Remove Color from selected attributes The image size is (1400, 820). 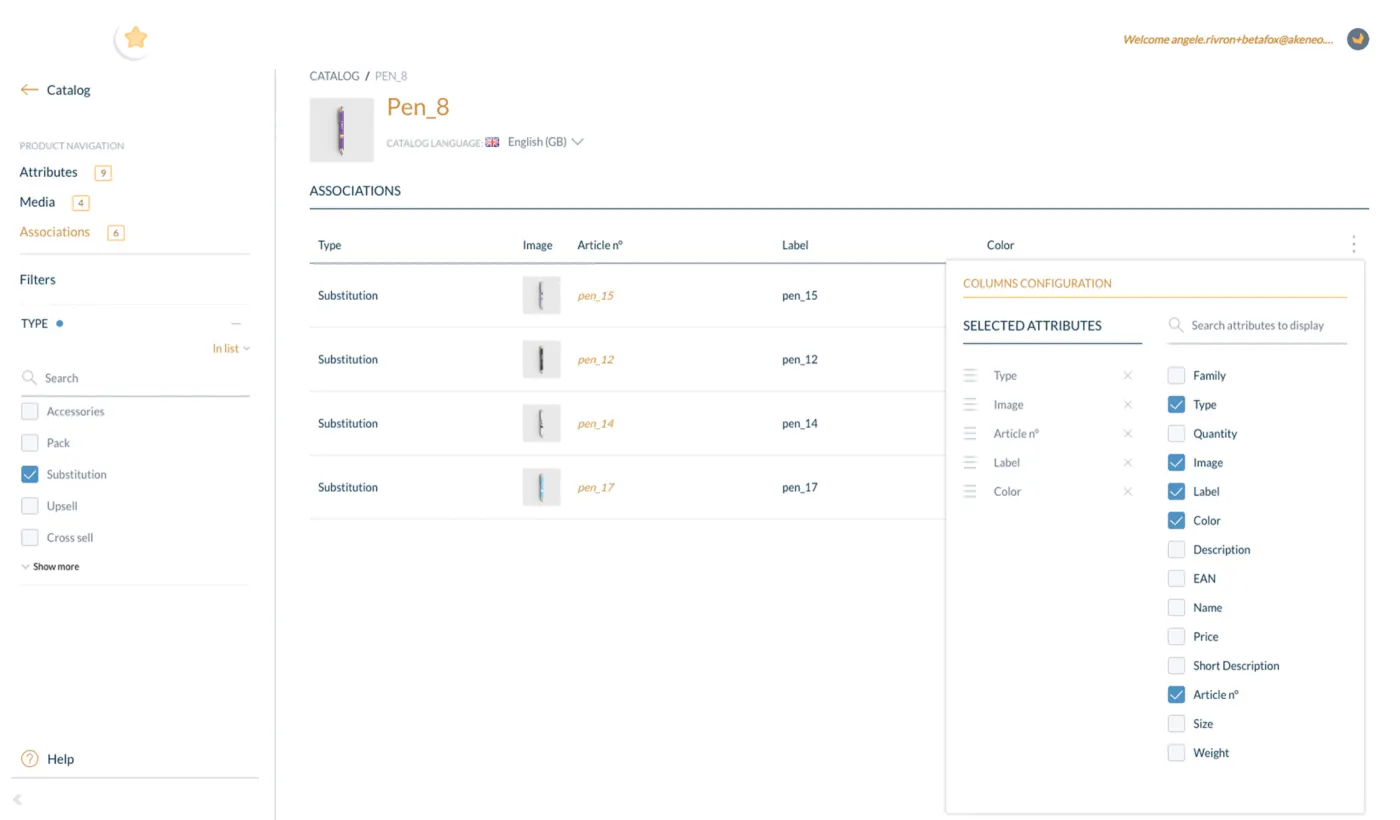[x=1128, y=492]
